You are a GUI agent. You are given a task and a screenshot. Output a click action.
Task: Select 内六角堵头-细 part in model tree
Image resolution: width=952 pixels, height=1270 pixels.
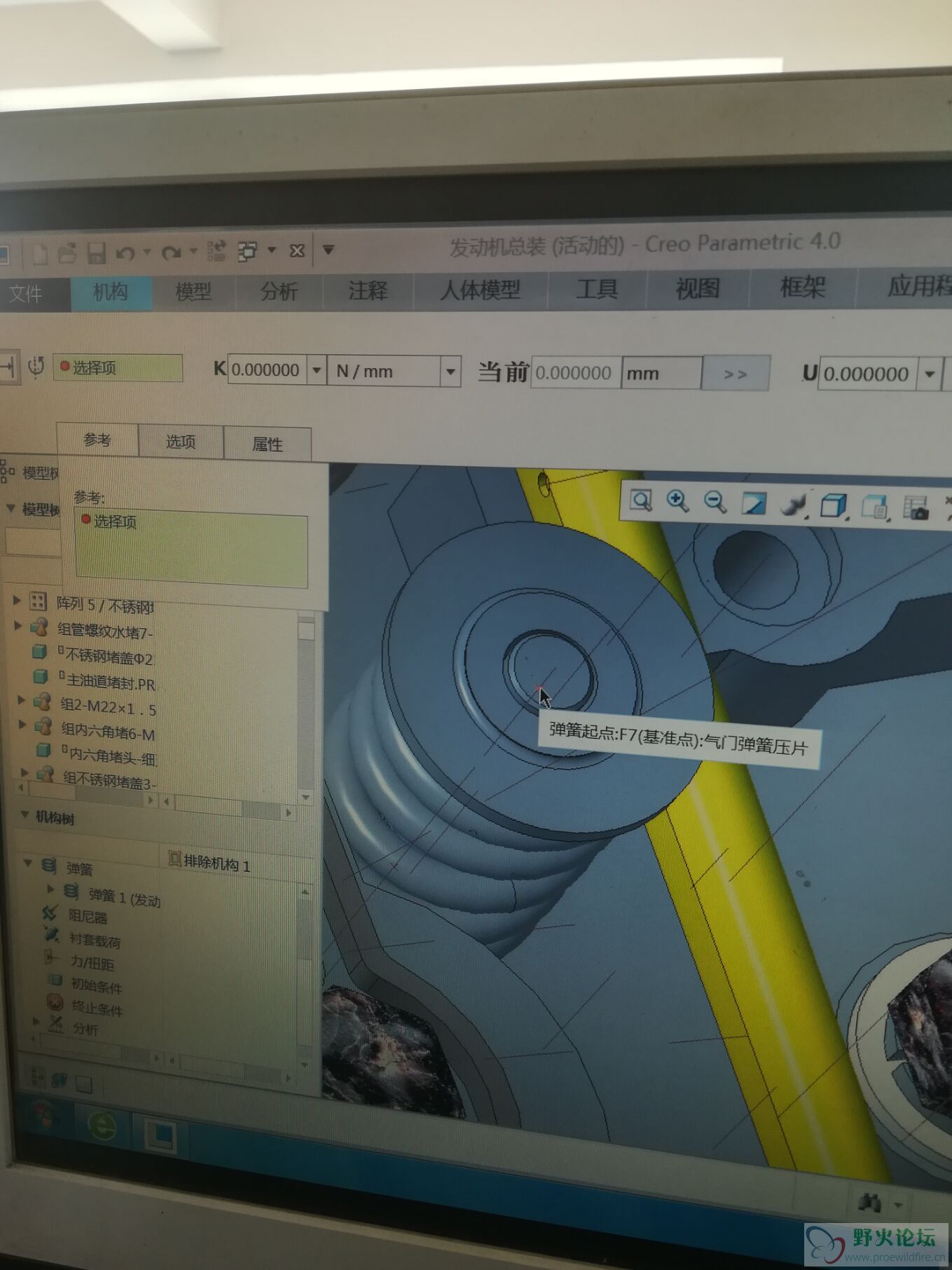tap(110, 756)
